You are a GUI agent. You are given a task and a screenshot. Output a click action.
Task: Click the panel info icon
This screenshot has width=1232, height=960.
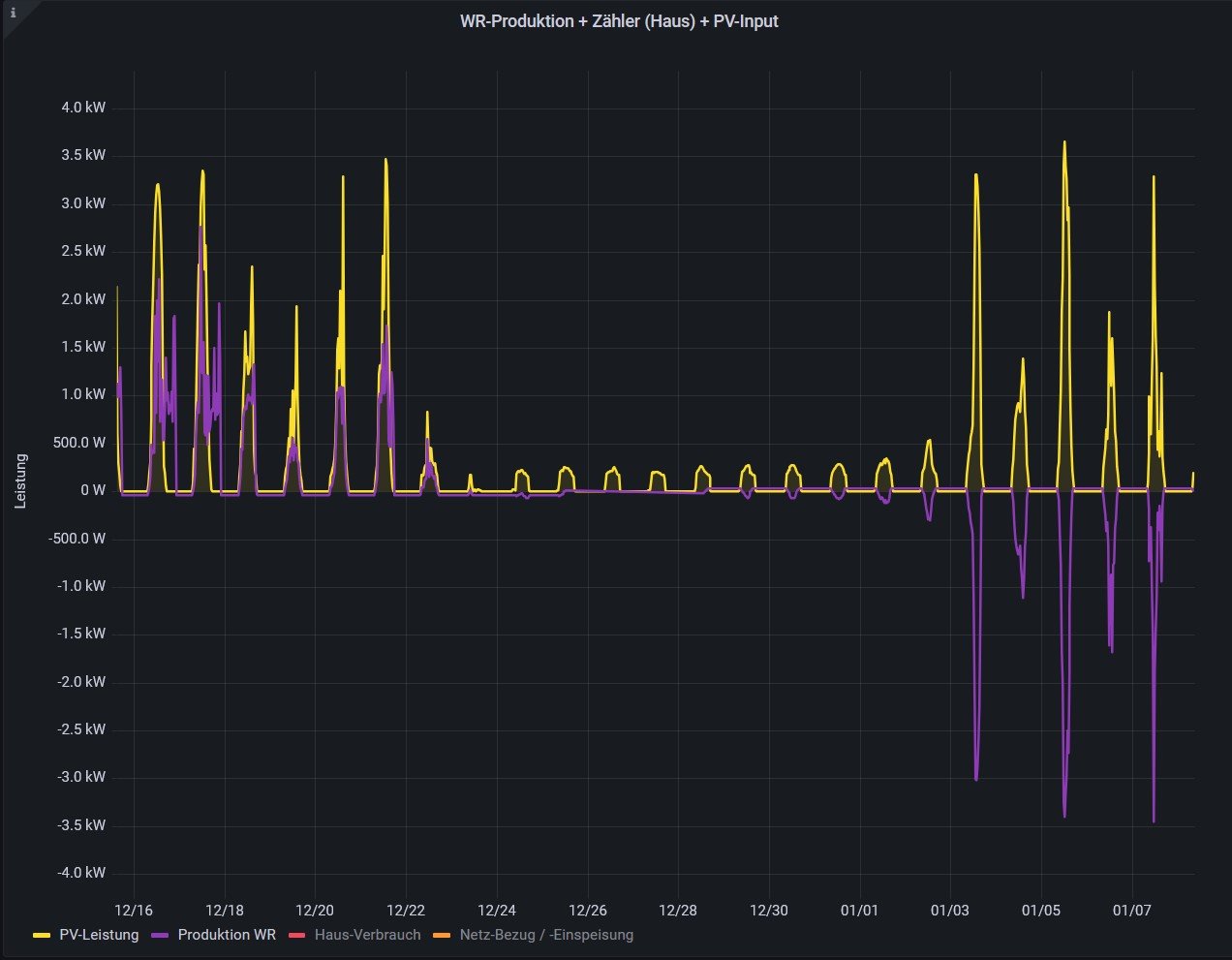coord(13,14)
